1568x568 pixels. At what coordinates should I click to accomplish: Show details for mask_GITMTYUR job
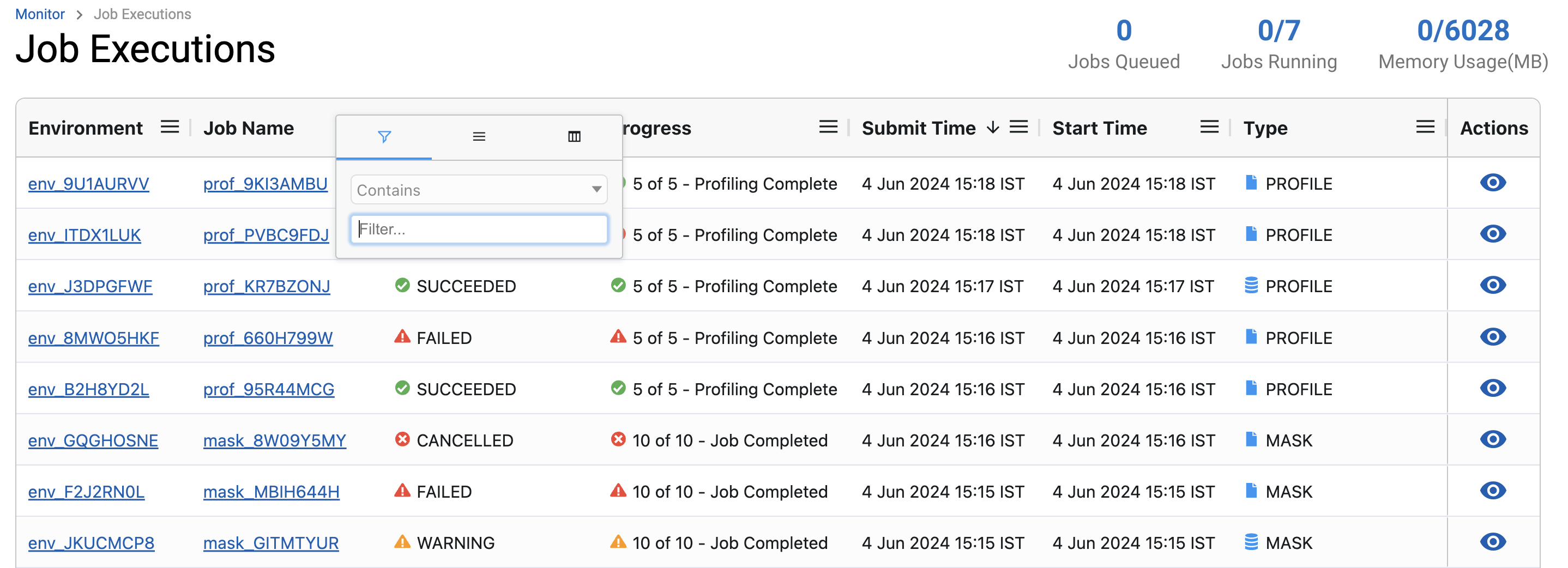click(1493, 542)
